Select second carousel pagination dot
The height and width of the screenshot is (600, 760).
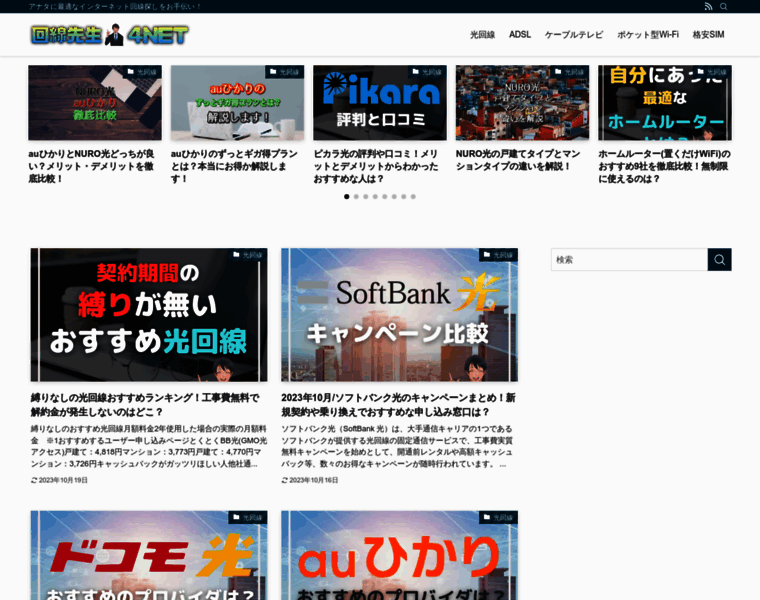pyautogui.click(x=356, y=197)
